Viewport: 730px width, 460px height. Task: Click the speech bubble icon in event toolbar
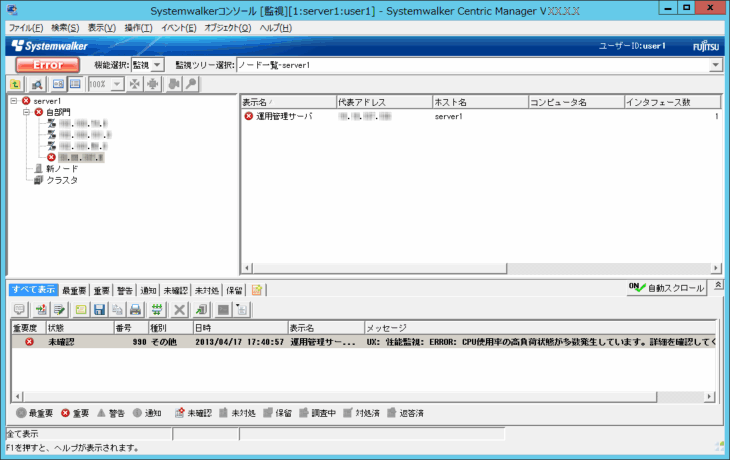(19, 310)
